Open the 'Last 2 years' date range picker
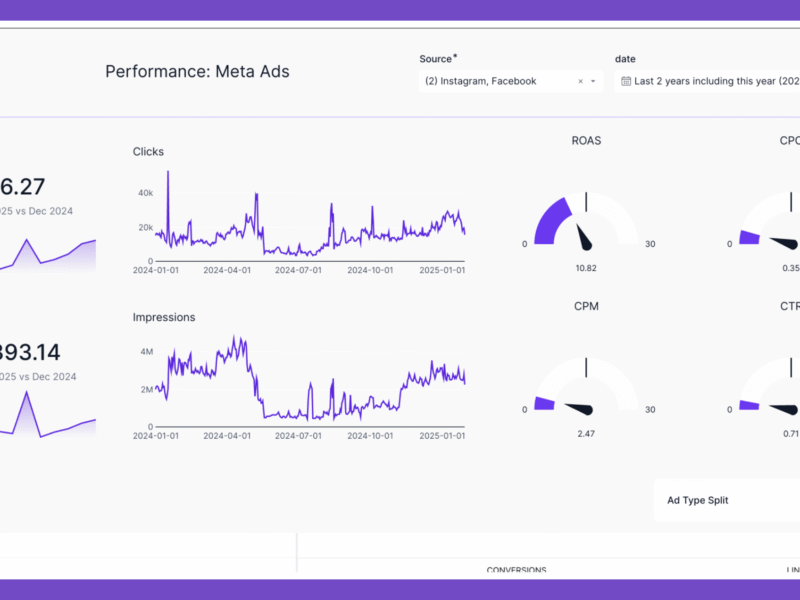 [x=715, y=81]
